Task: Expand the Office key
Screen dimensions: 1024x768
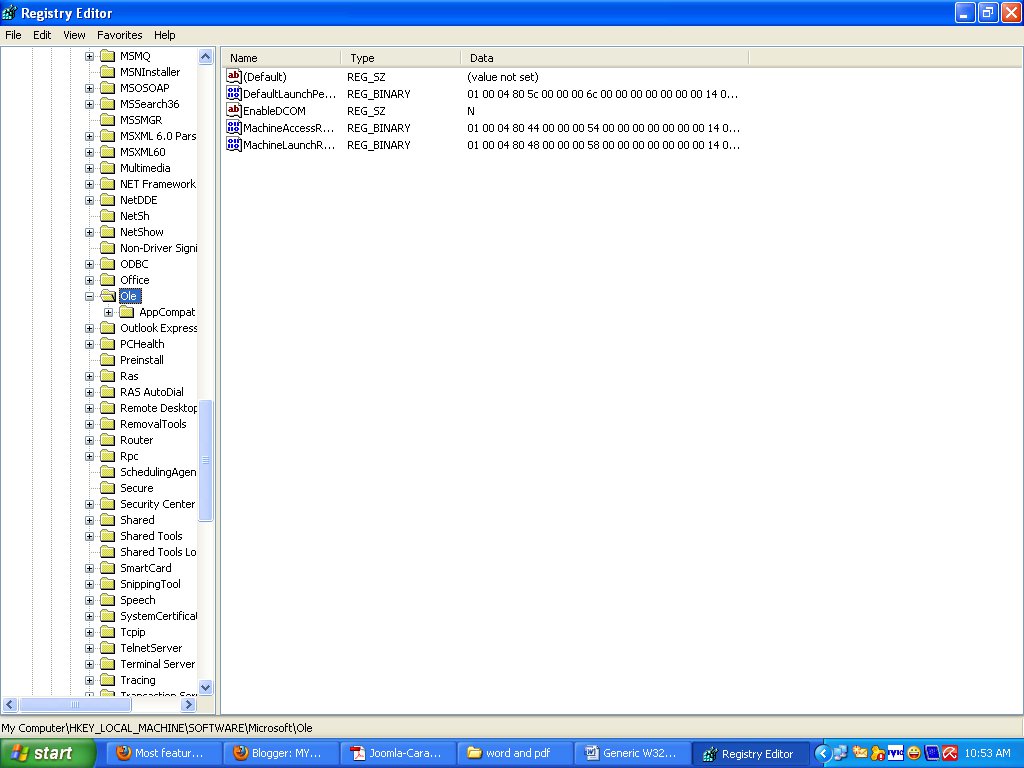Action: (x=89, y=280)
